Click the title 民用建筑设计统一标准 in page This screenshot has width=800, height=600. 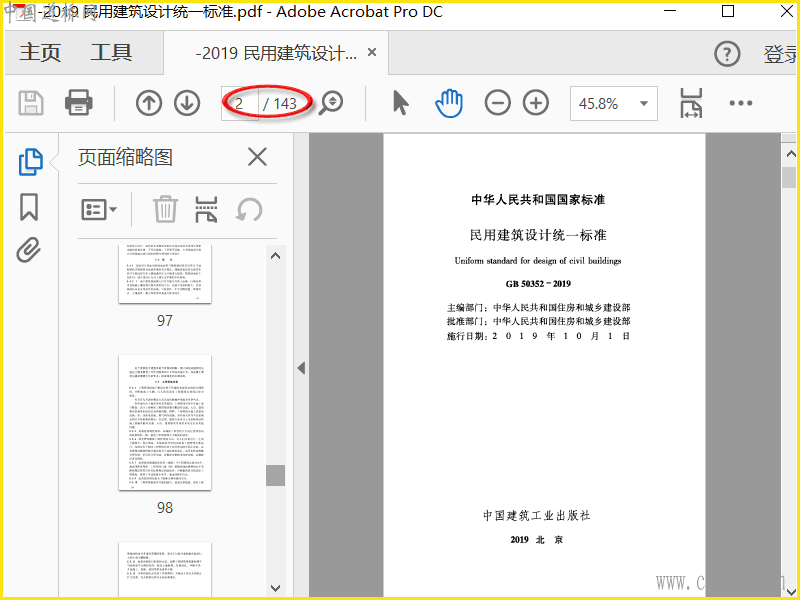(538, 235)
